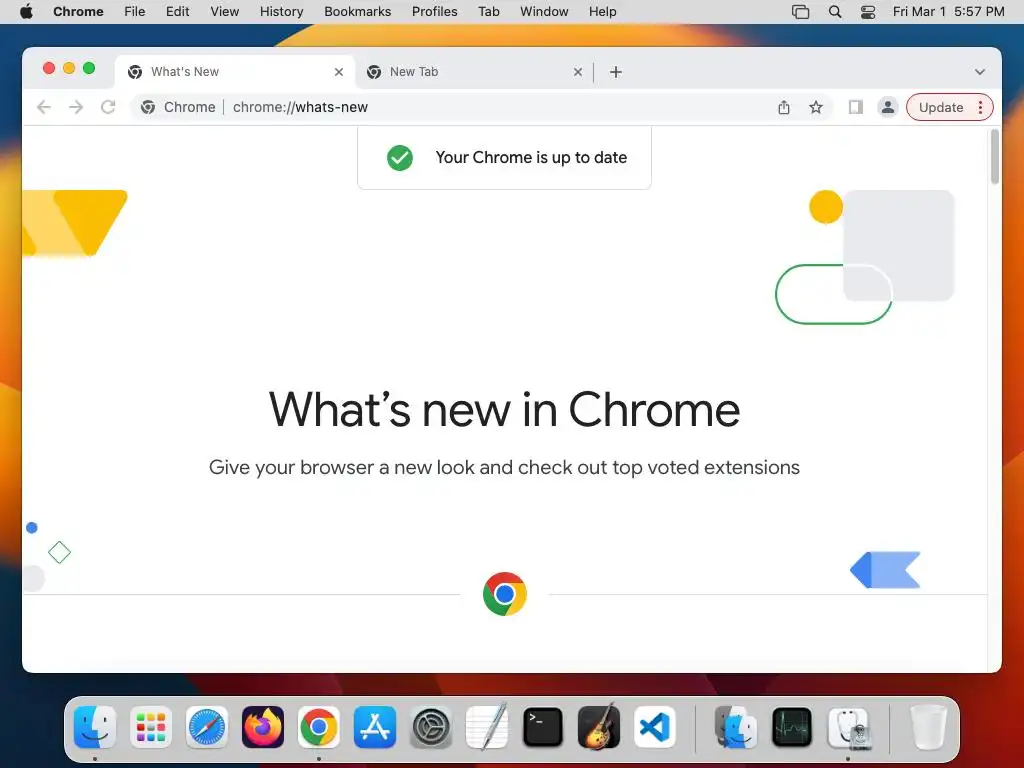The width and height of the screenshot is (1024, 768).
Task: Launch Visual Studio Code from the Dock
Action: pos(655,727)
